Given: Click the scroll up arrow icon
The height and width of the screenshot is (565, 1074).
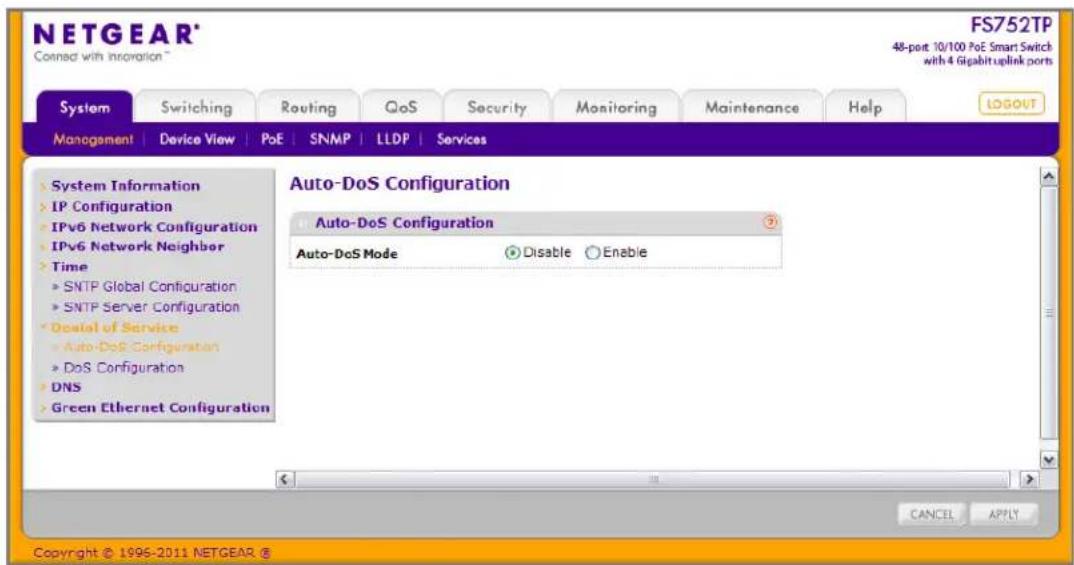Looking at the screenshot, I should click(1048, 177).
